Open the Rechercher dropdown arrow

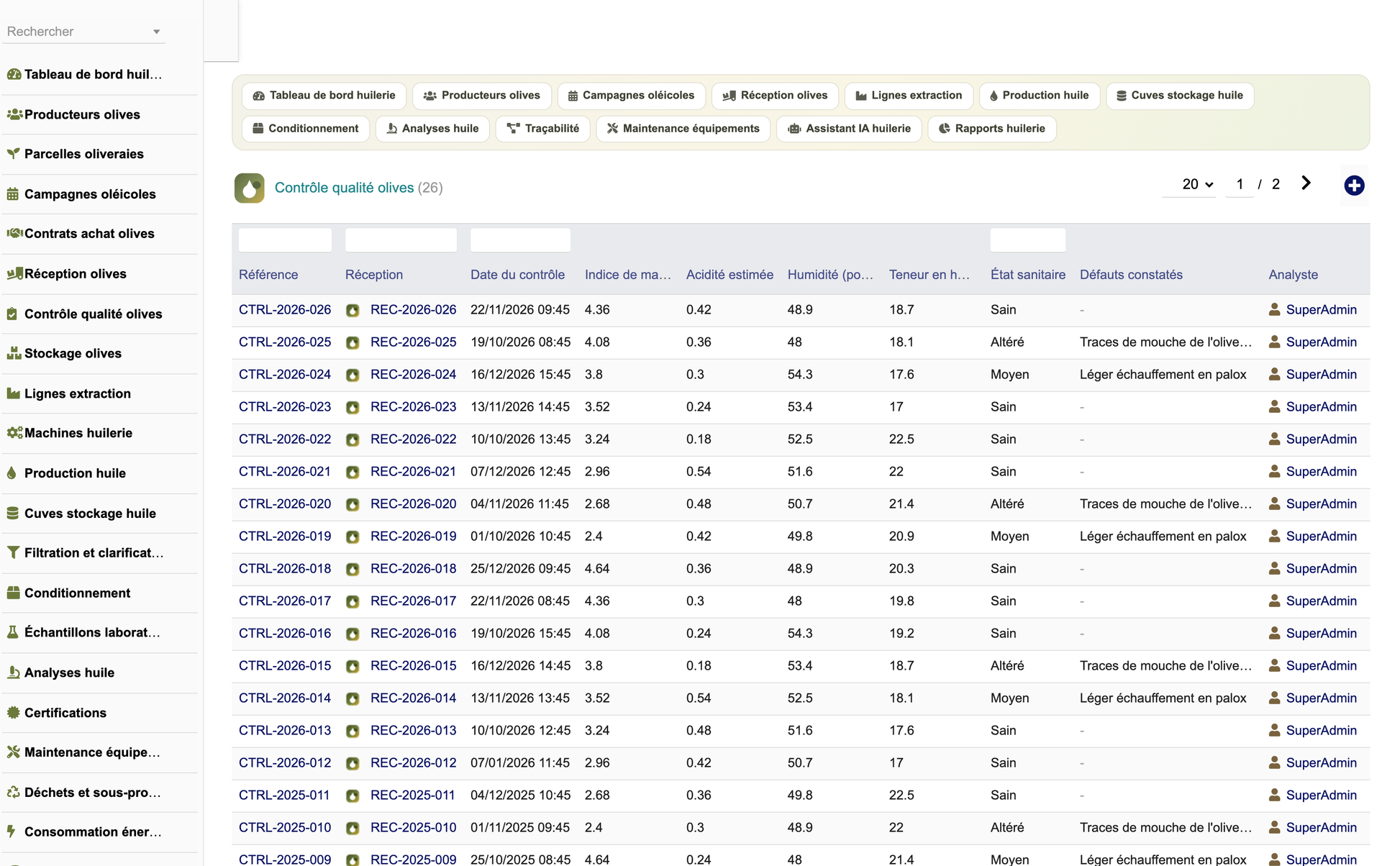click(x=156, y=32)
